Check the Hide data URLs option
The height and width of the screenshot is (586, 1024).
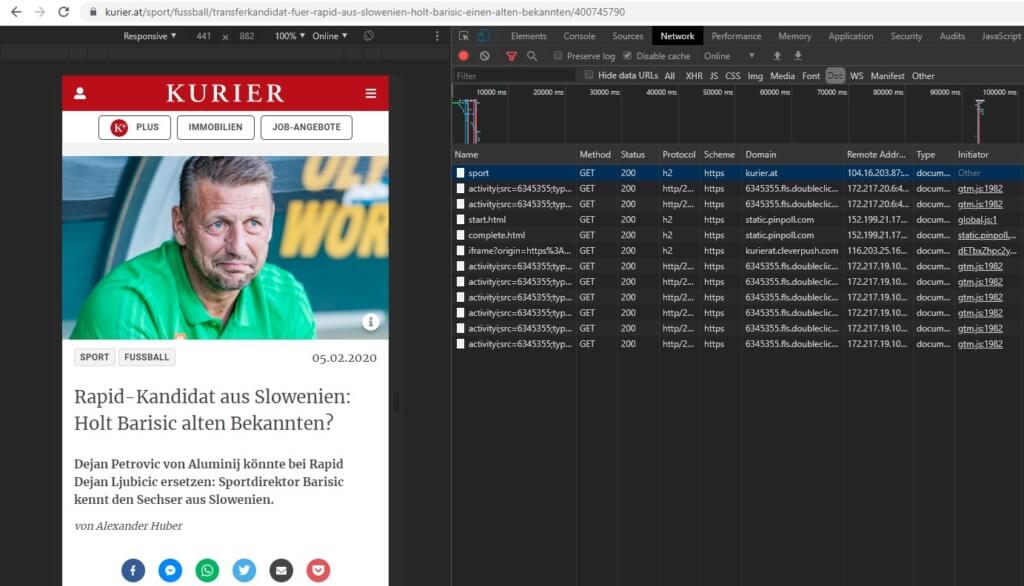(590, 75)
